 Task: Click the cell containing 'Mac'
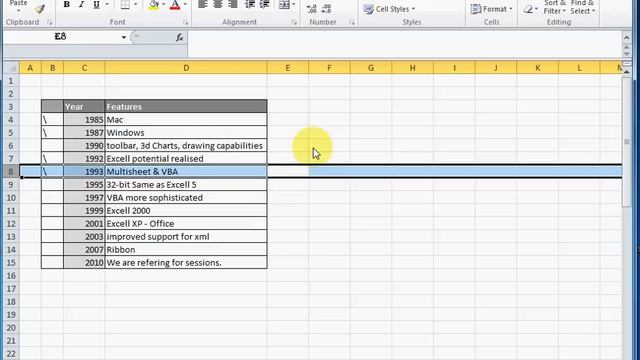point(186,120)
